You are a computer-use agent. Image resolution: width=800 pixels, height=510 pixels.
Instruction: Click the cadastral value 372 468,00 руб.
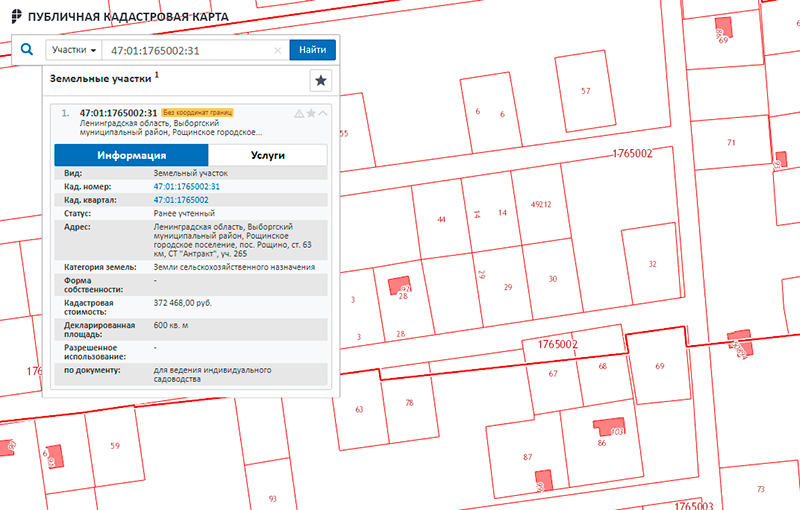(x=183, y=303)
